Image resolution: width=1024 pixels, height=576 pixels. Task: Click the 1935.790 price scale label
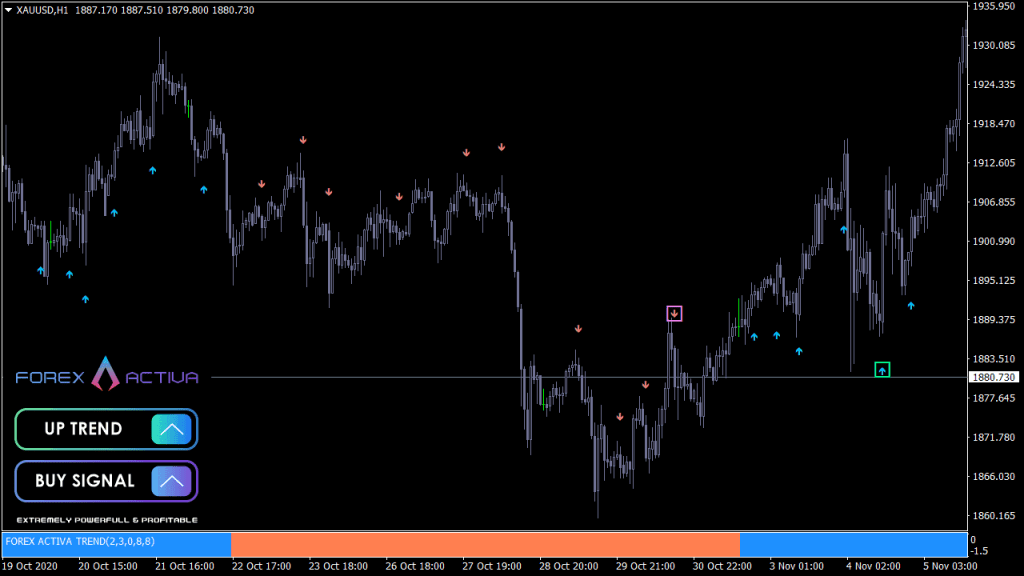coord(994,6)
